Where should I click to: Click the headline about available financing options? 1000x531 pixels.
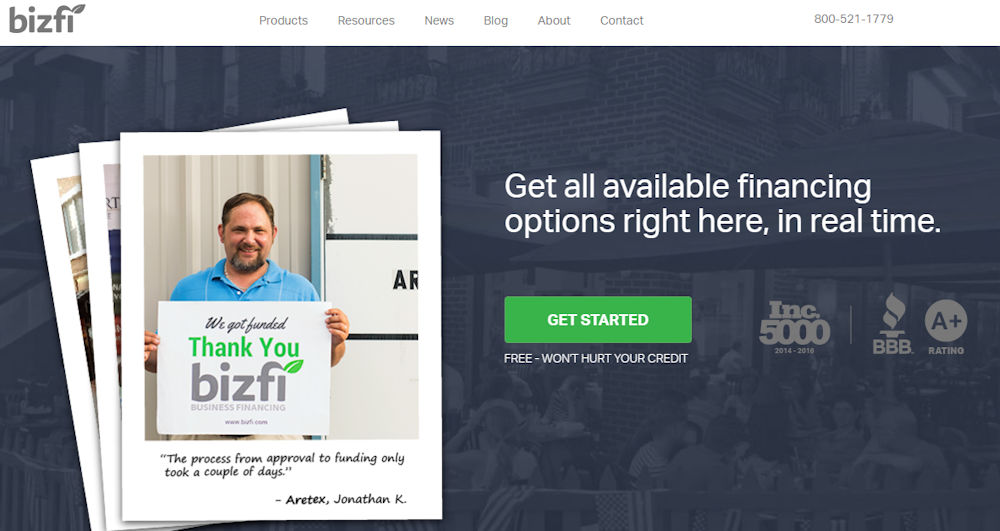(722, 204)
